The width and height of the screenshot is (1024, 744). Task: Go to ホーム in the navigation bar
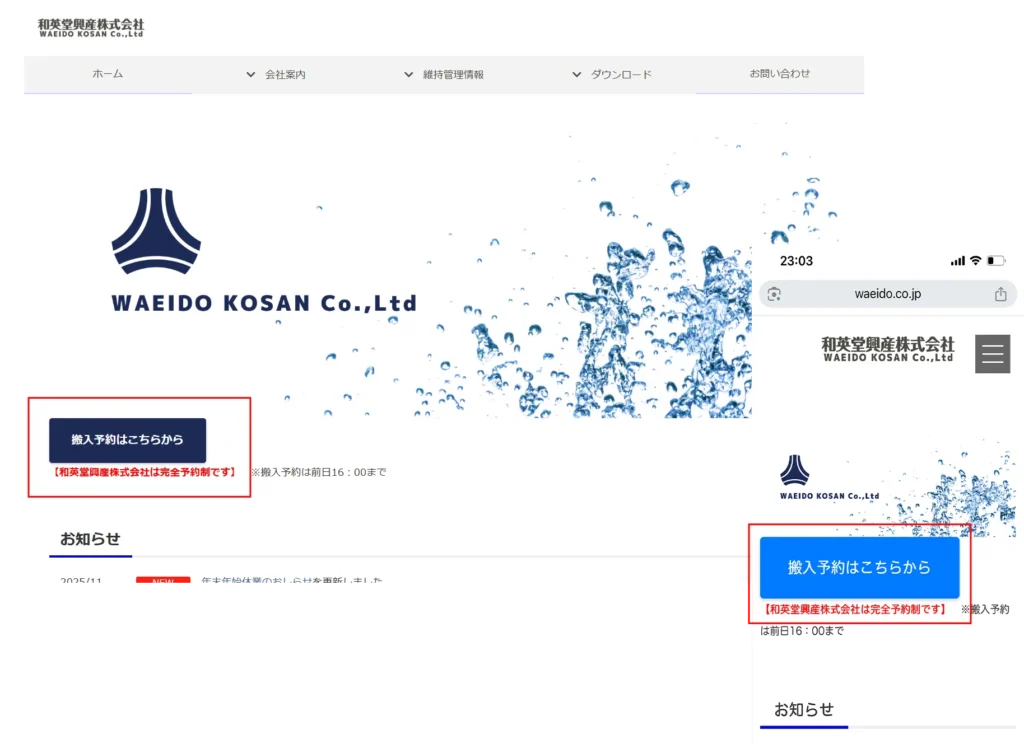coord(108,75)
